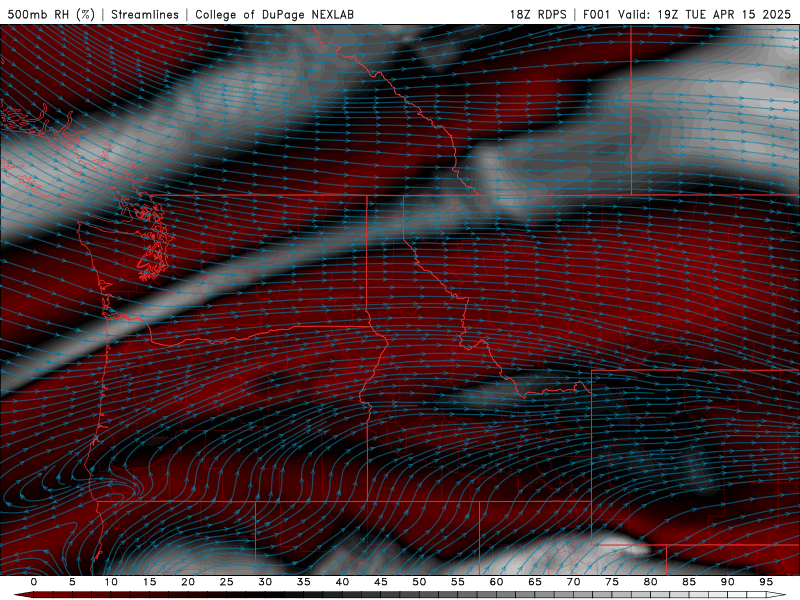
Task: Click the '10' color bar label
Action: 111,582
